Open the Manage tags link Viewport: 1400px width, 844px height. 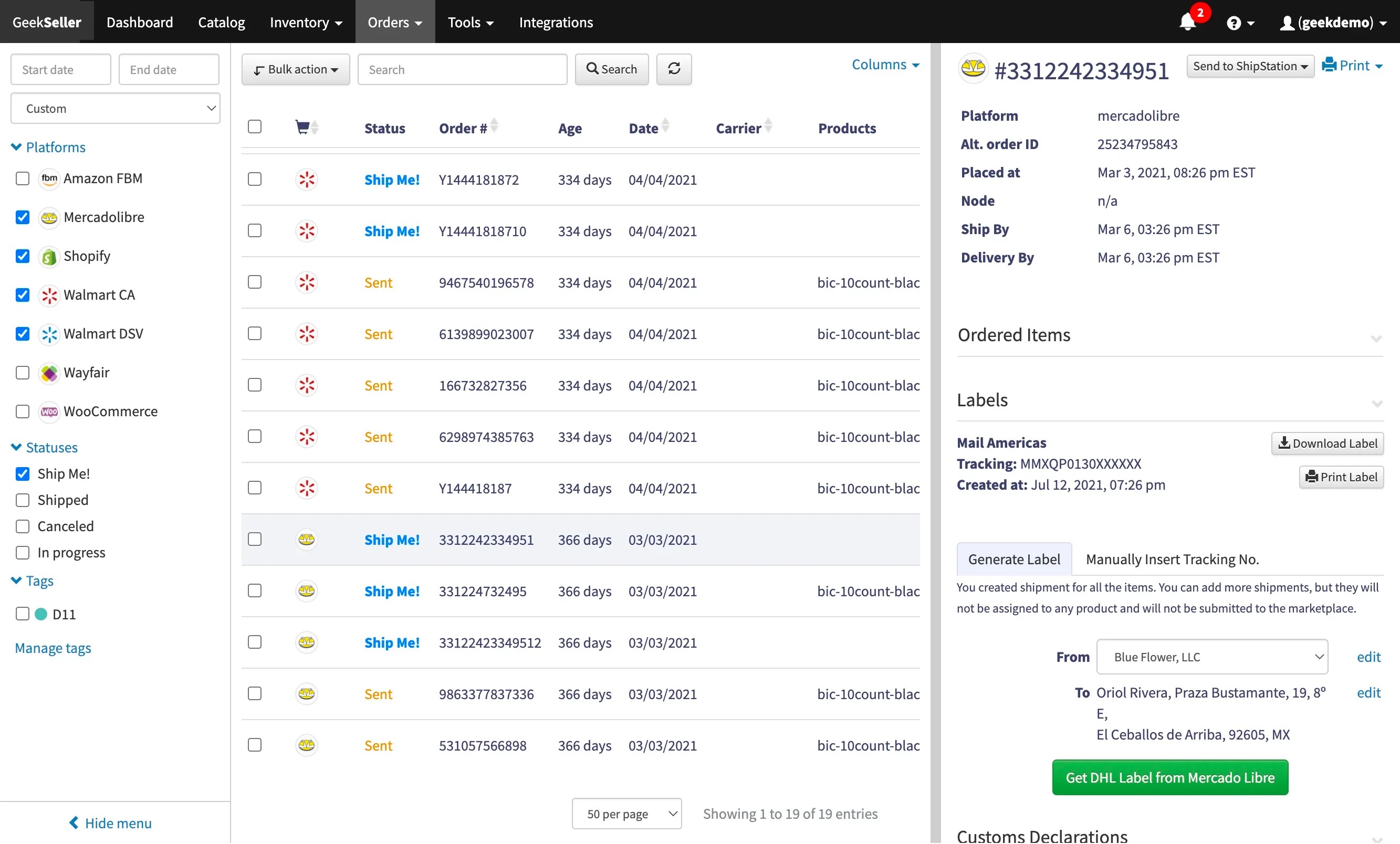pyautogui.click(x=53, y=648)
